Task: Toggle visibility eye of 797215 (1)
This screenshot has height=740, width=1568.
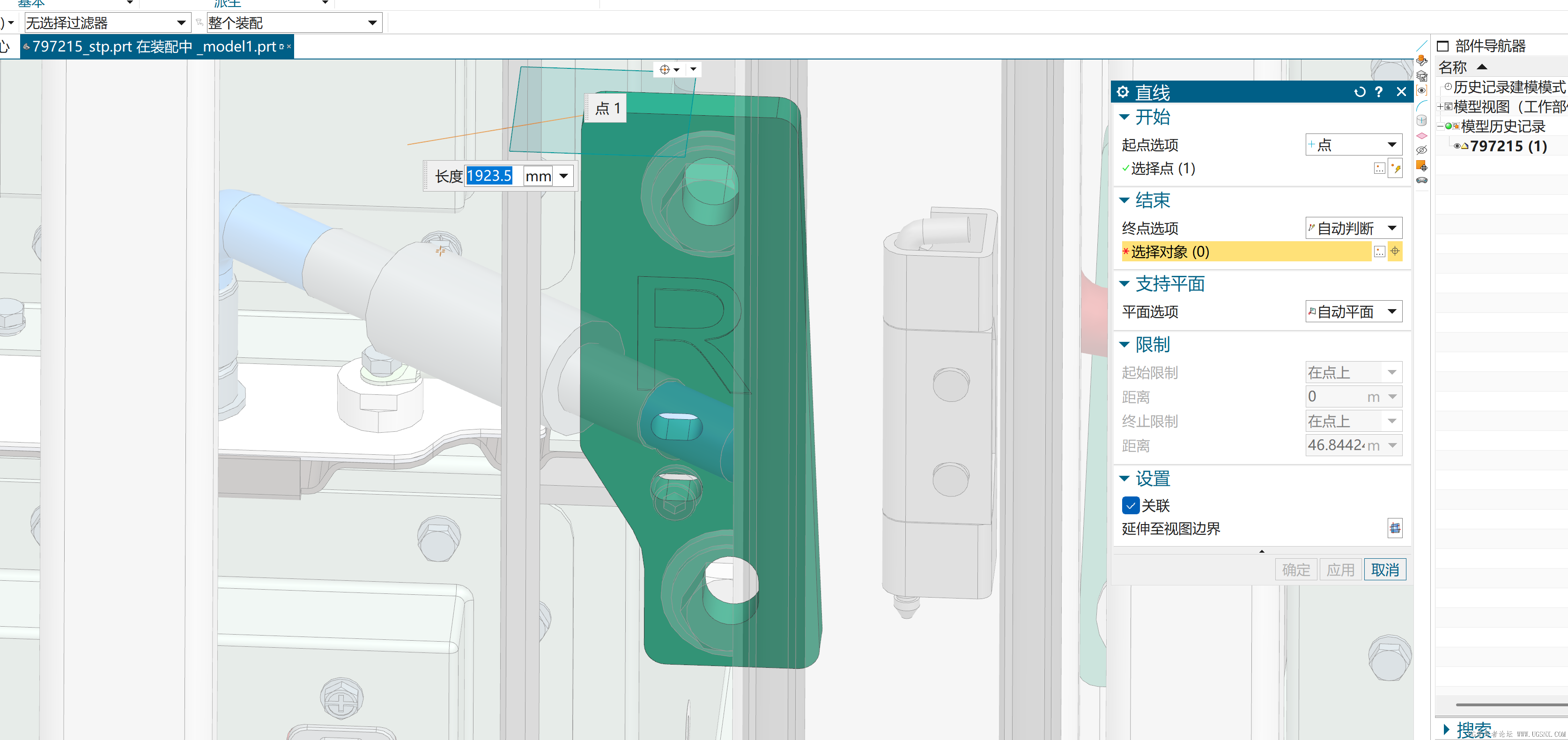Action: click(1457, 146)
